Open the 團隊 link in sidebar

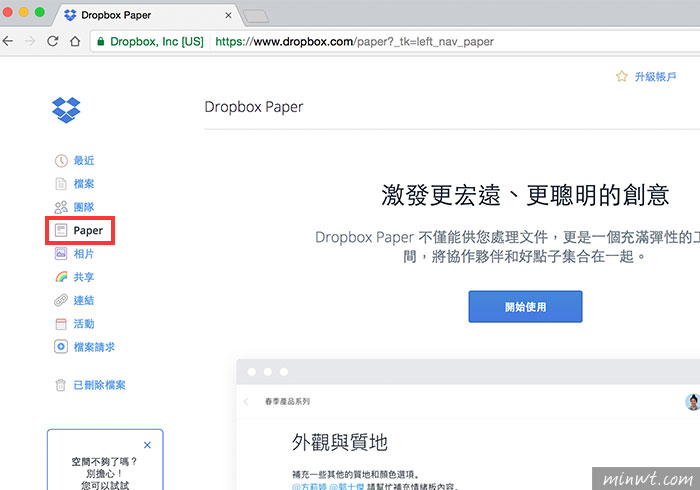[84, 207]
